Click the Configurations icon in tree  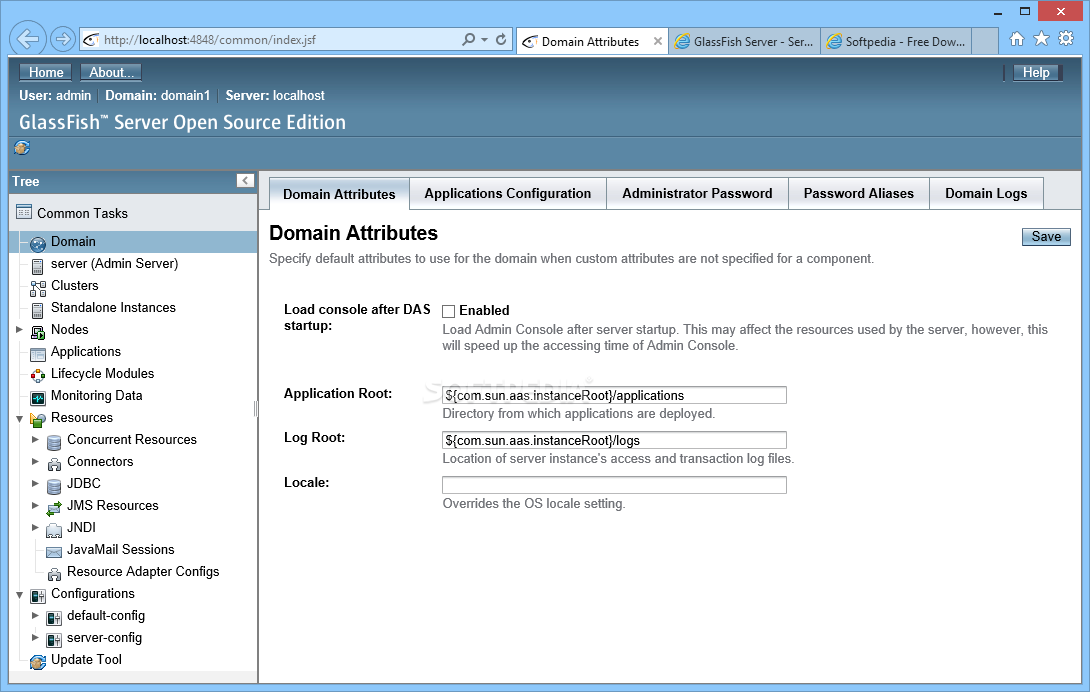point(38,596)
